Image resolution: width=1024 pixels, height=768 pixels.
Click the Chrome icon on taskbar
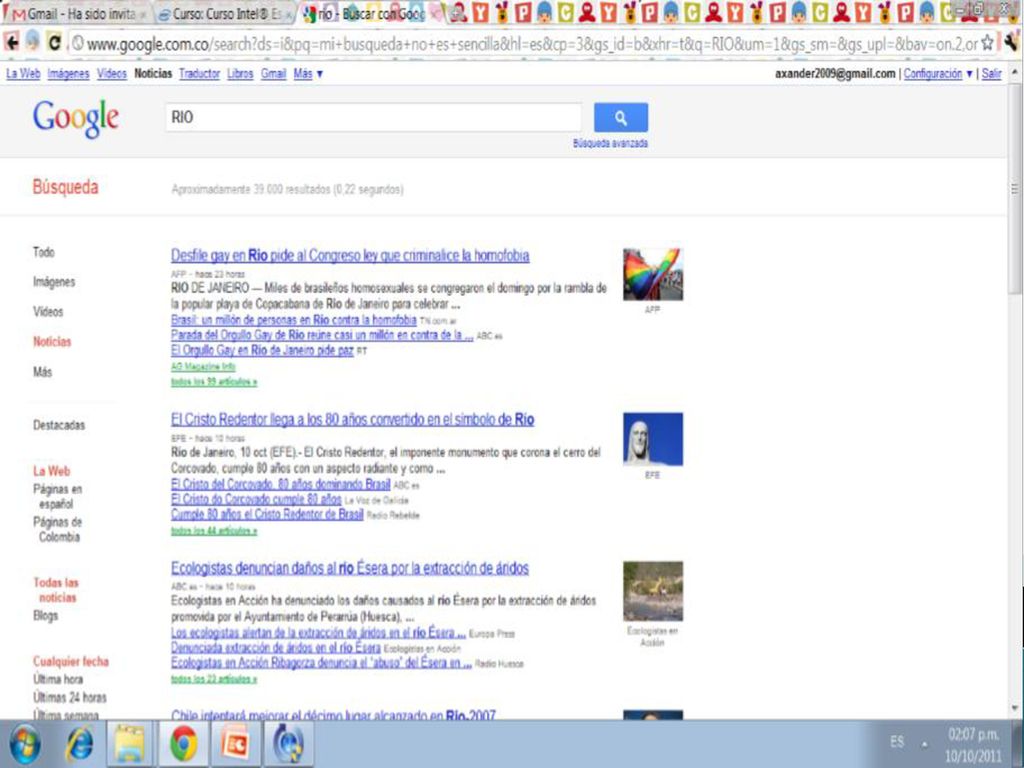184,744
